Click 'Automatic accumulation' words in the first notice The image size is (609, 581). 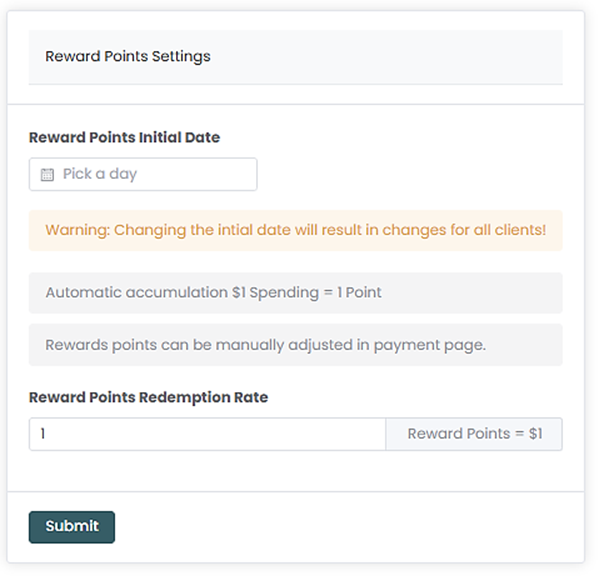click(136, 293)
